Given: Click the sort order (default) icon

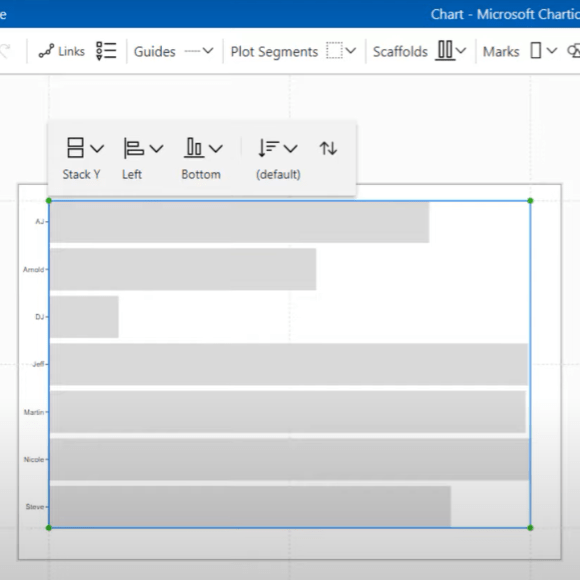Looking at the screenshot, I should (x=269, y=148).
